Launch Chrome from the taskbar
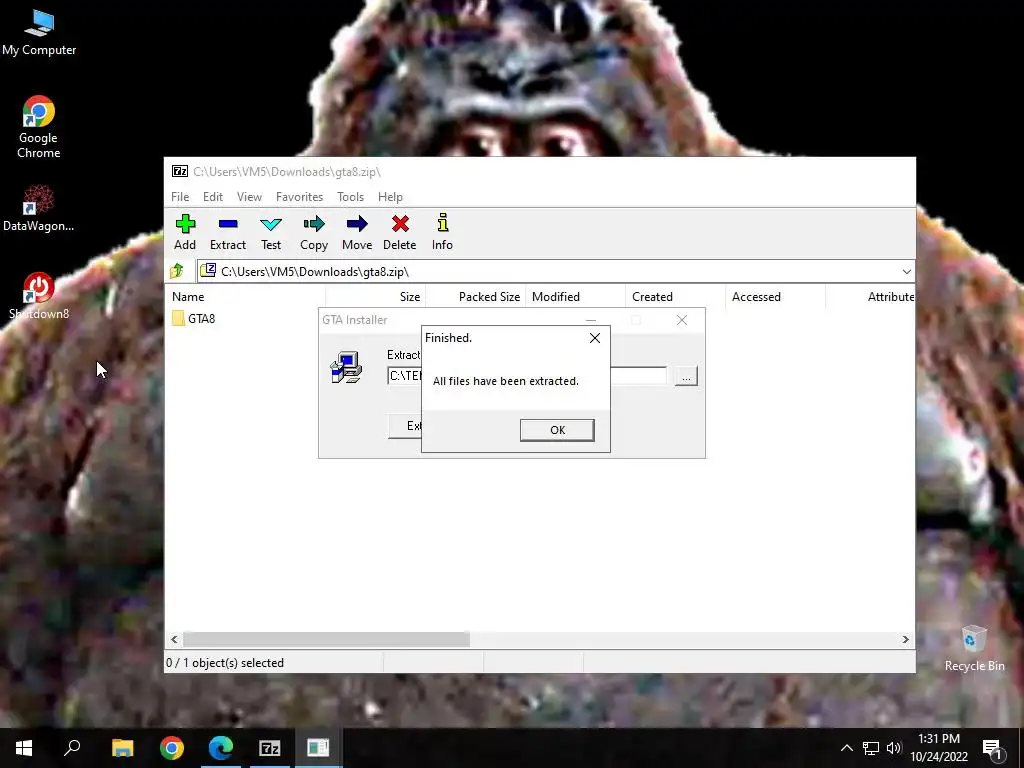 coord(172,748)
